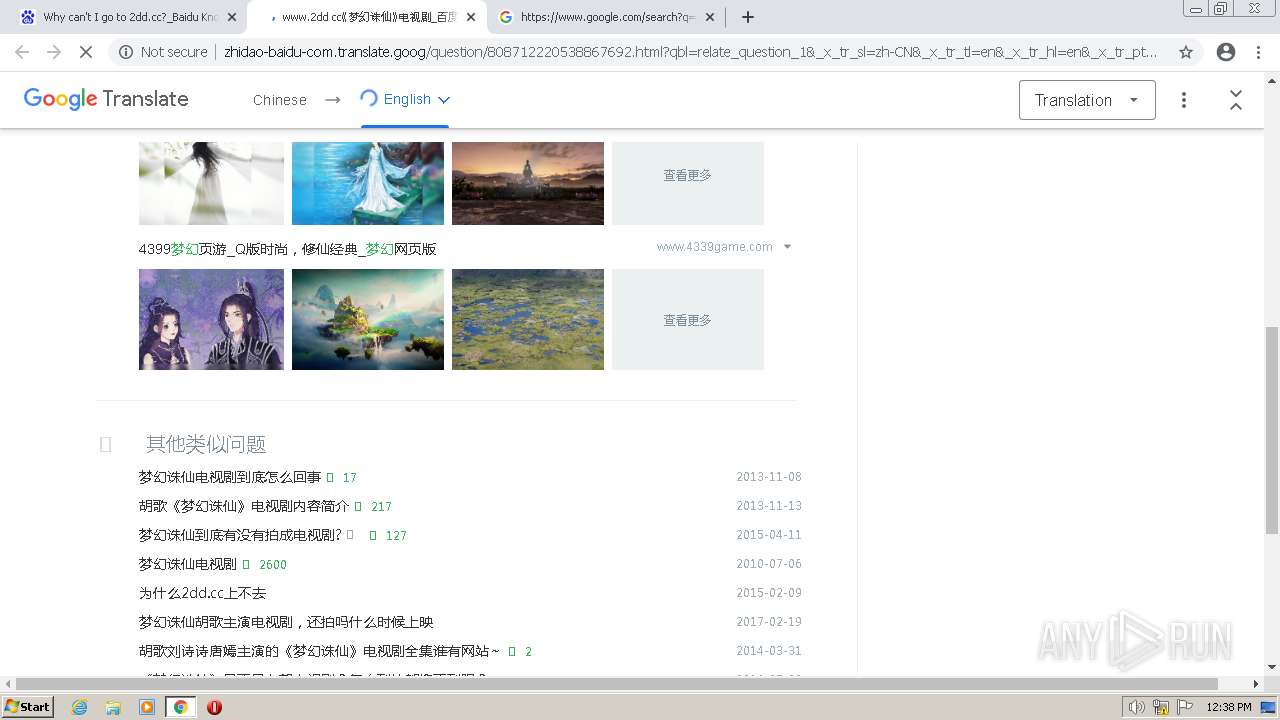Click the 17 likes icon

pyautogui.click(x=331, y=478)
